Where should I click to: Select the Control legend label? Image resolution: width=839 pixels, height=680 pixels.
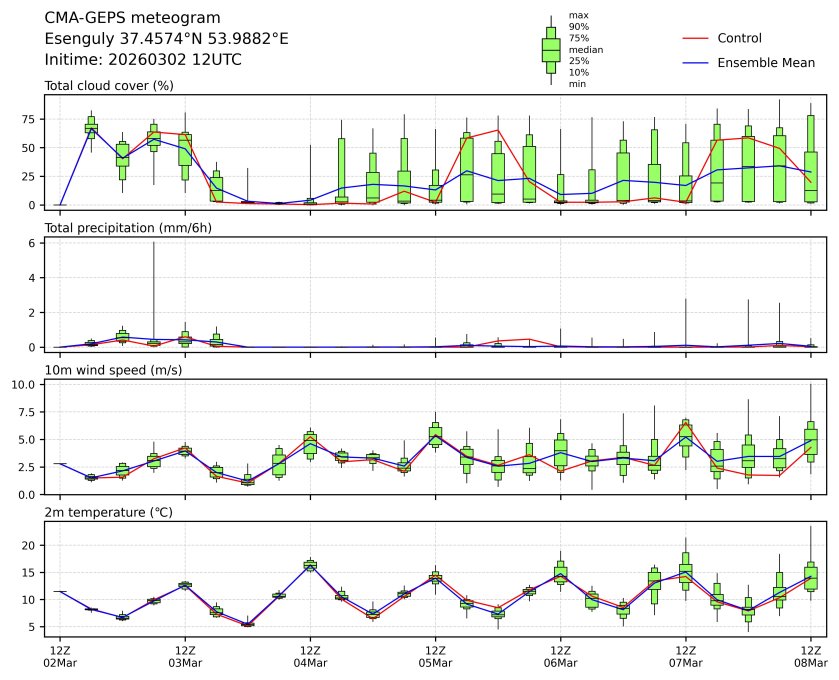coord(739,39)
